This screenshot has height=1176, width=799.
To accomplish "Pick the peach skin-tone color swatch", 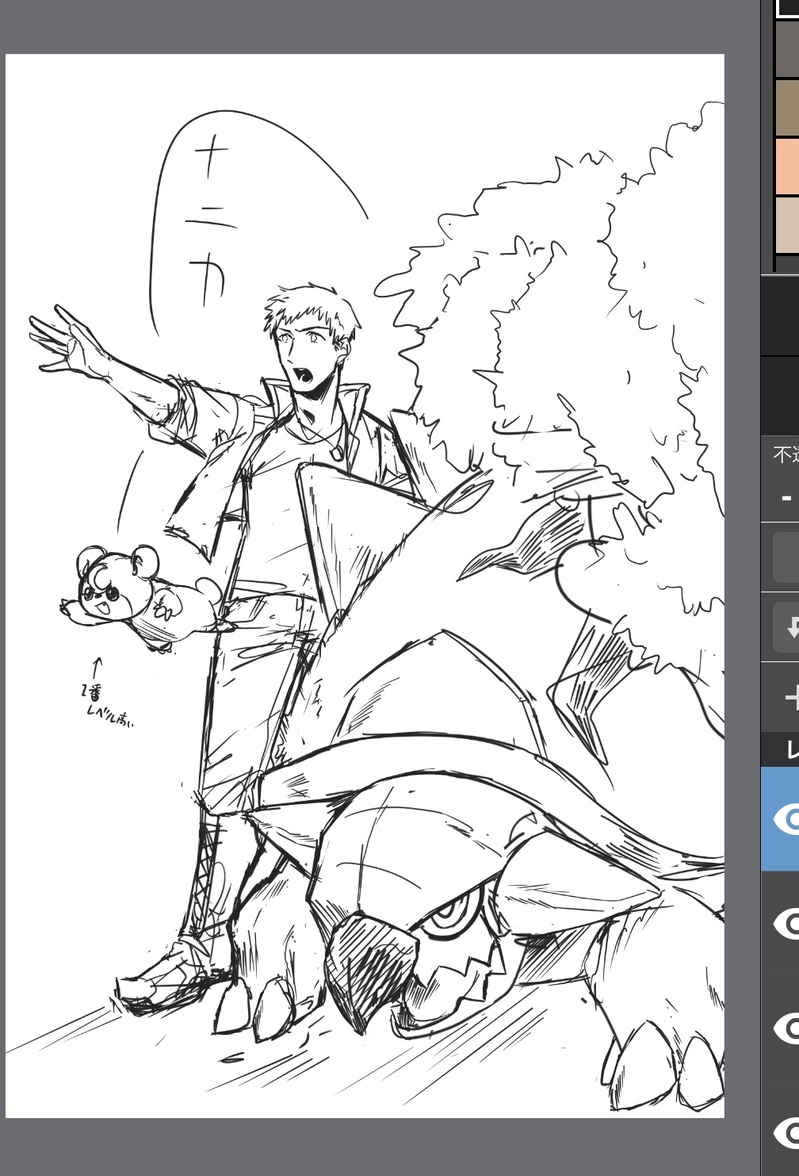I will coord(787,166).
